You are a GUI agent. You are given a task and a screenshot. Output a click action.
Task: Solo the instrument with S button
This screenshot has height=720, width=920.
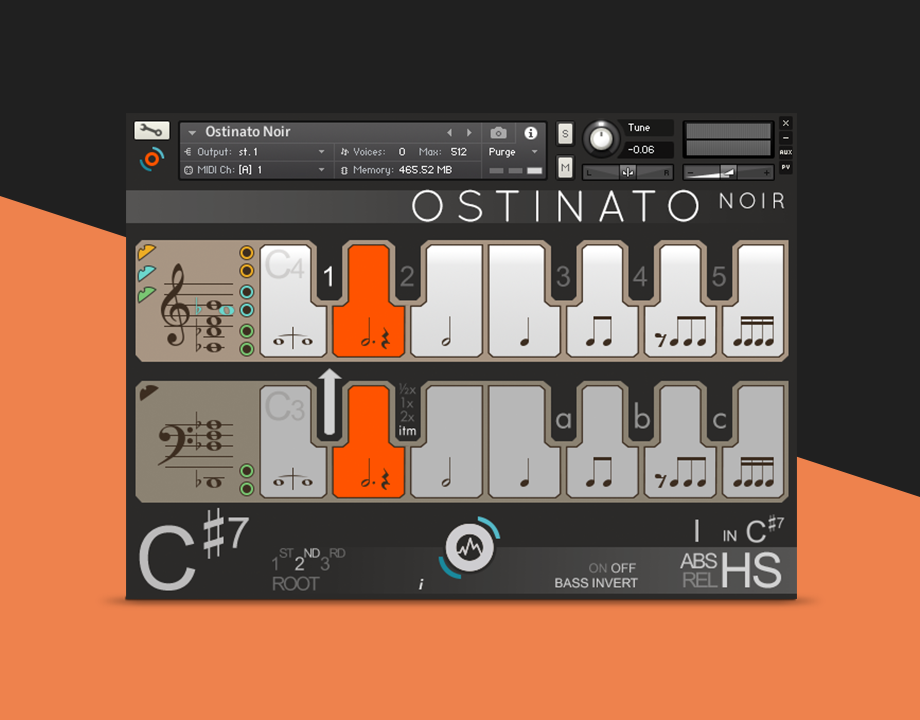565,134
